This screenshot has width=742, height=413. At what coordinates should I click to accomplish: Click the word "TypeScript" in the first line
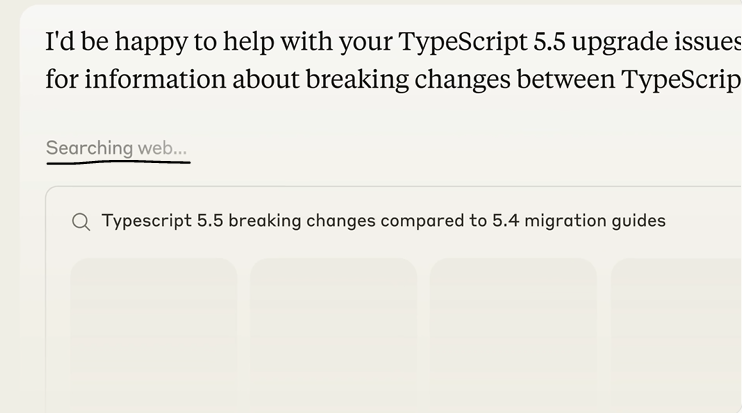pyautogui.click(x=463, y=42)
